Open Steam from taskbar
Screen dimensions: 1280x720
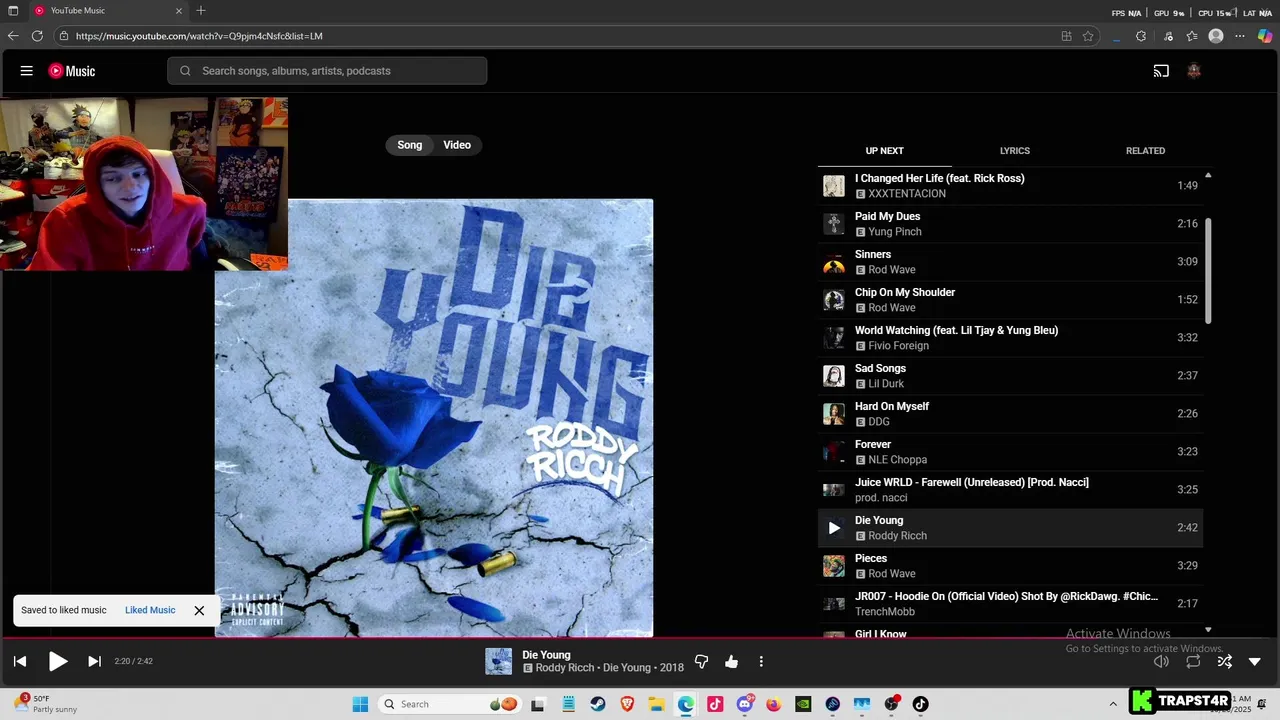(597, 704)
